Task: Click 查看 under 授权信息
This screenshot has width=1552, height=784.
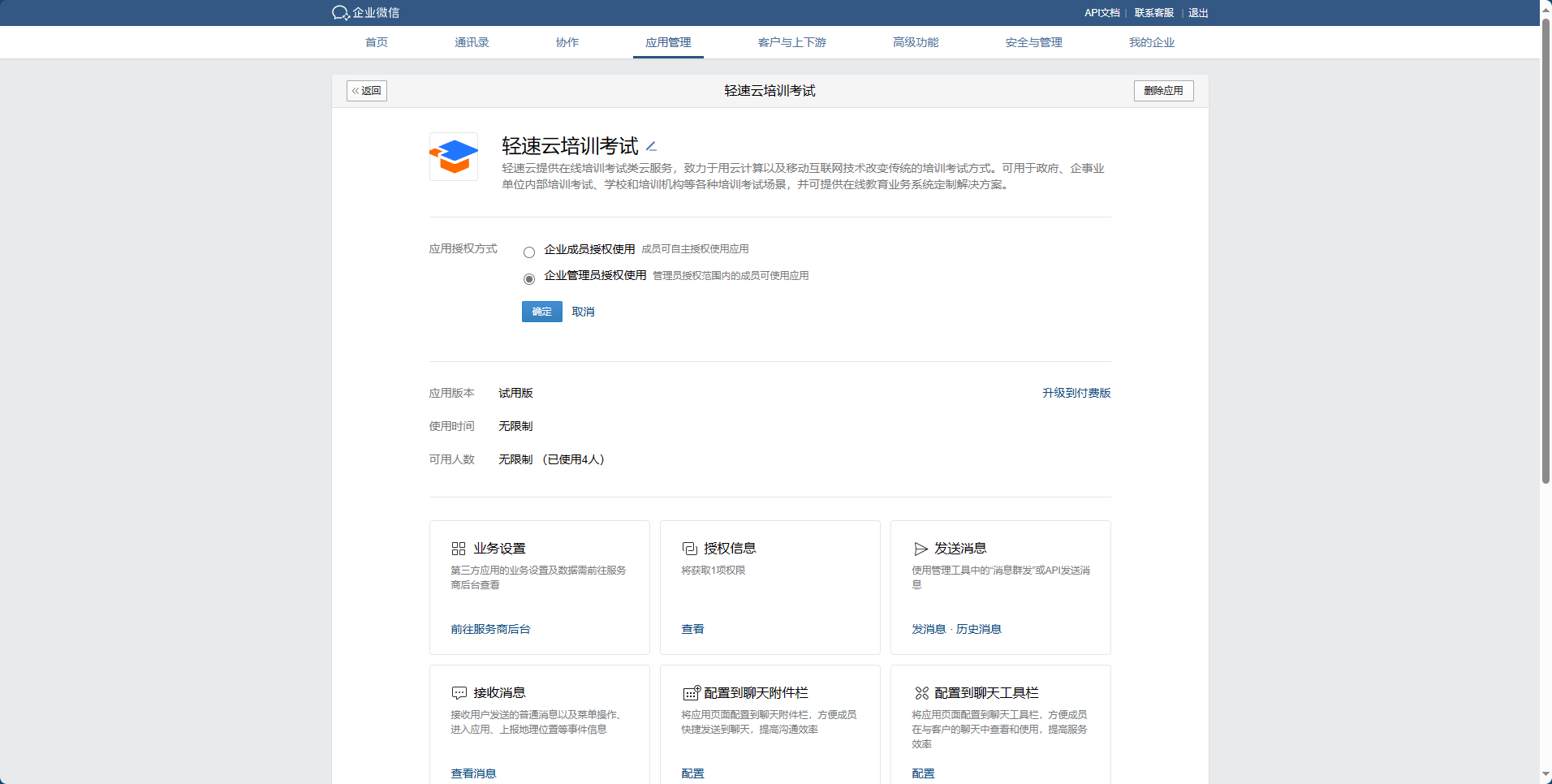Action: [693, 629]
